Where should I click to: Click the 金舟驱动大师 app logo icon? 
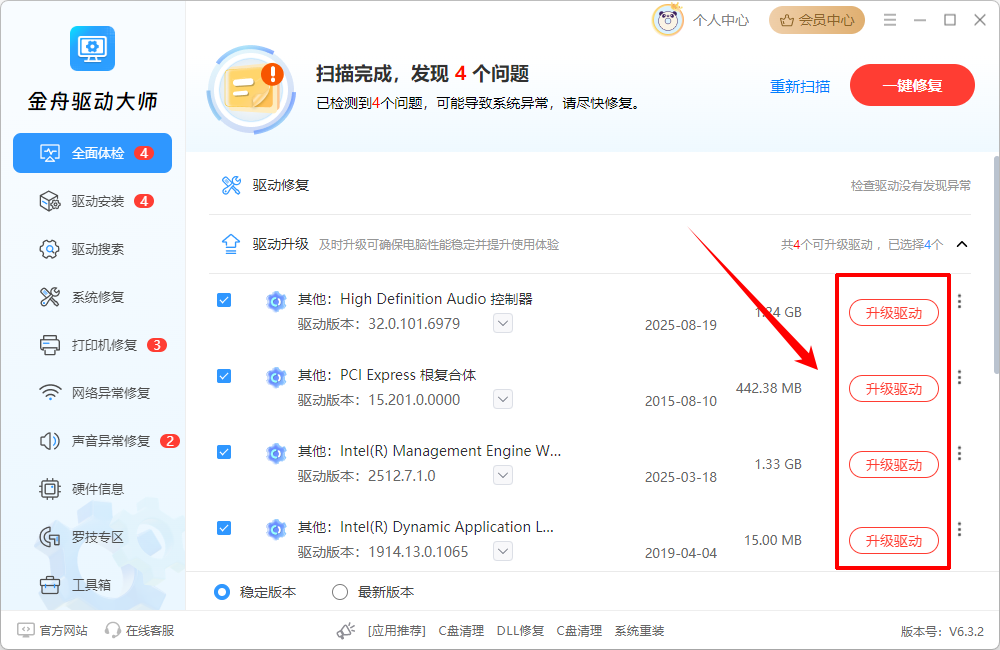92,48
